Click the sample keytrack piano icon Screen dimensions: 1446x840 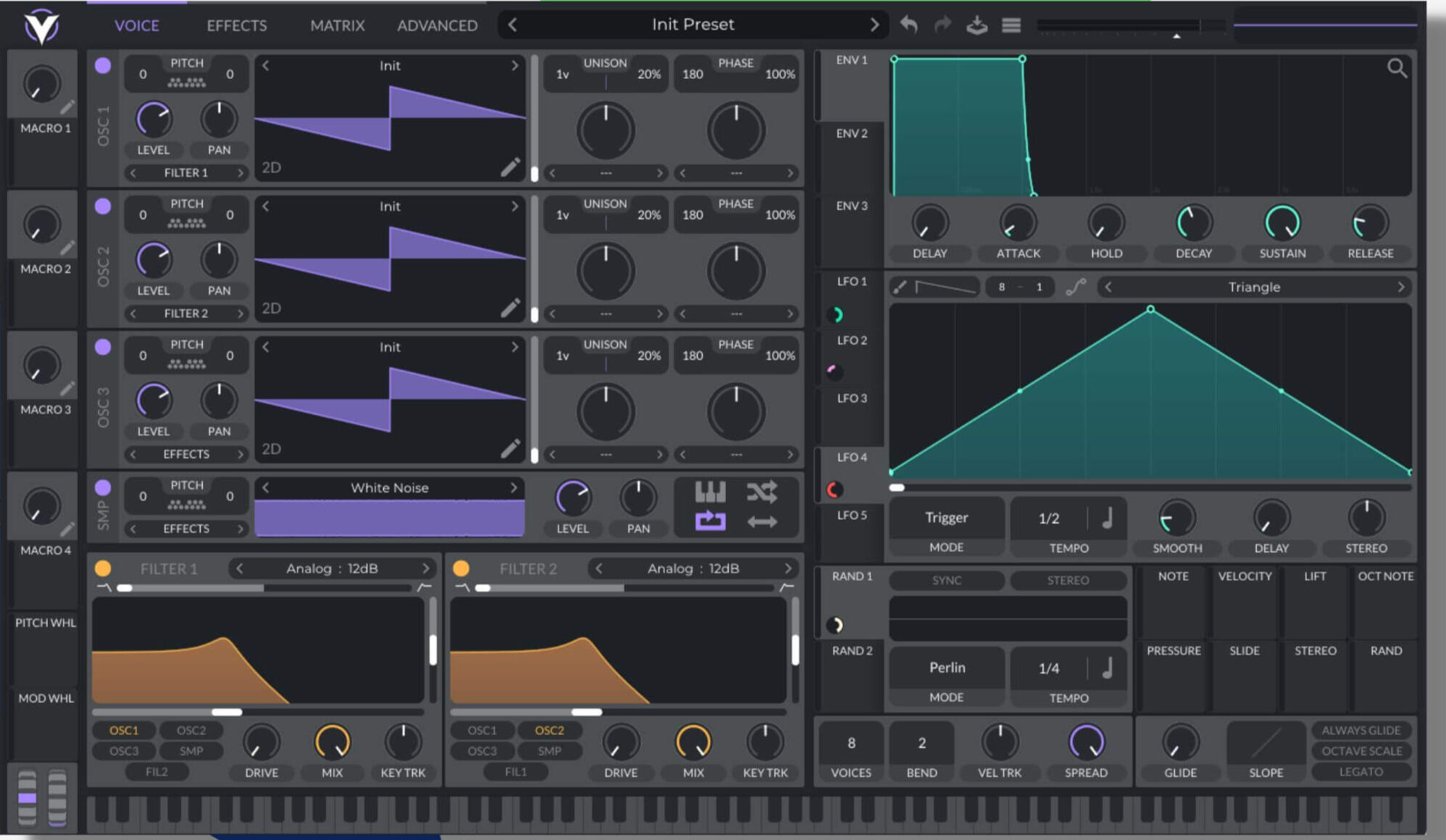[x=710, y=492]
